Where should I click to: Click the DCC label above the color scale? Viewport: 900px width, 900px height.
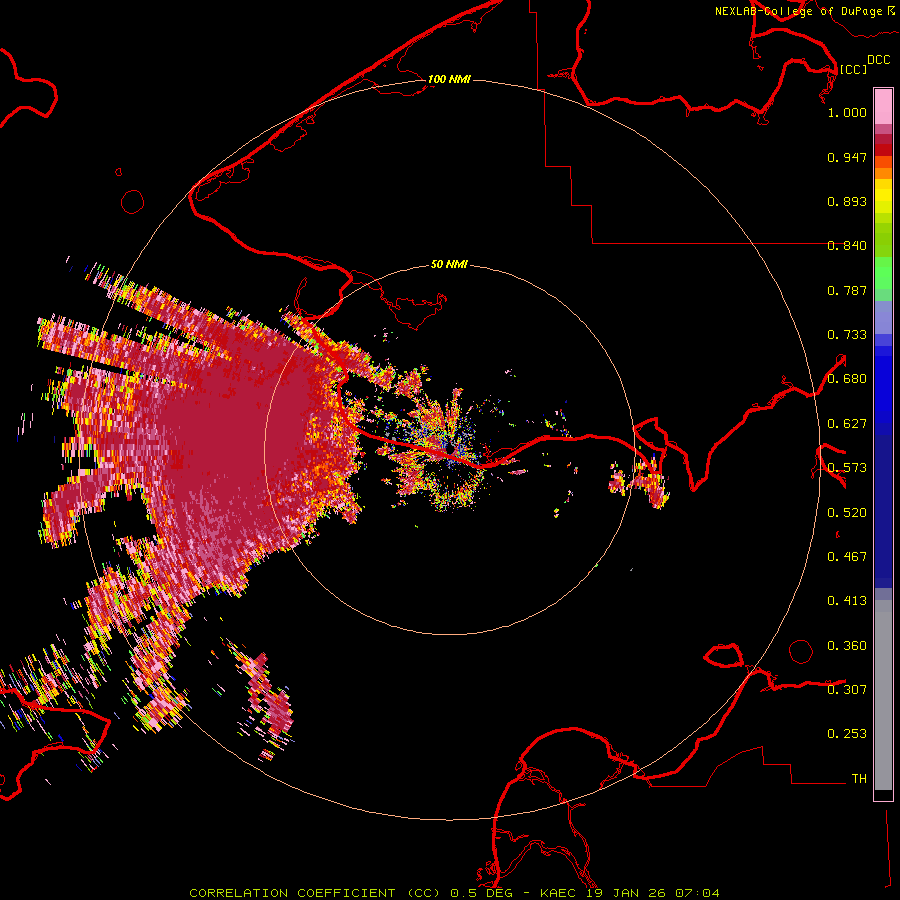coord(878,60)
